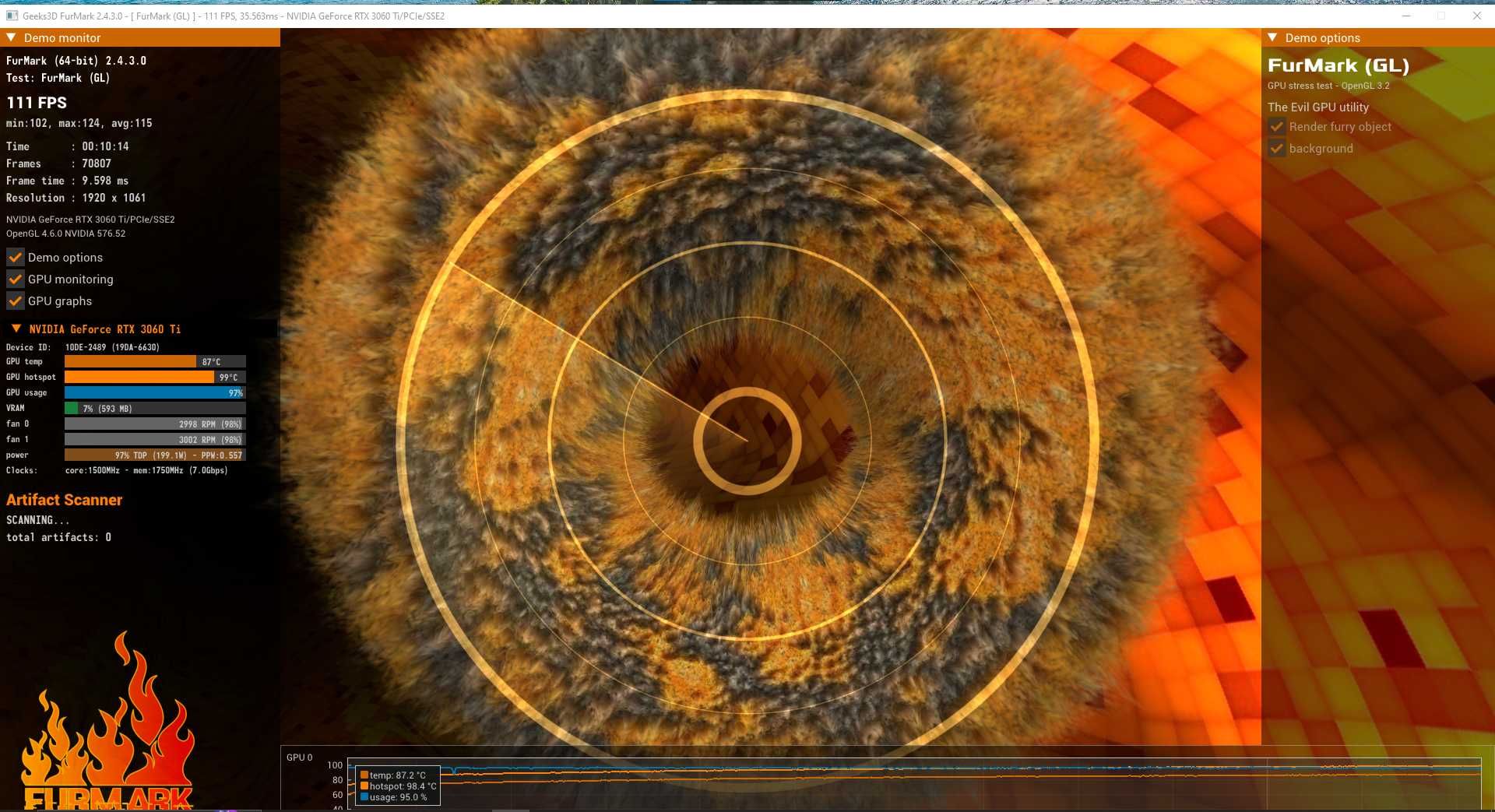Click the GPU usage 97% bar
1495x812 pixels.
click(155, 392)
